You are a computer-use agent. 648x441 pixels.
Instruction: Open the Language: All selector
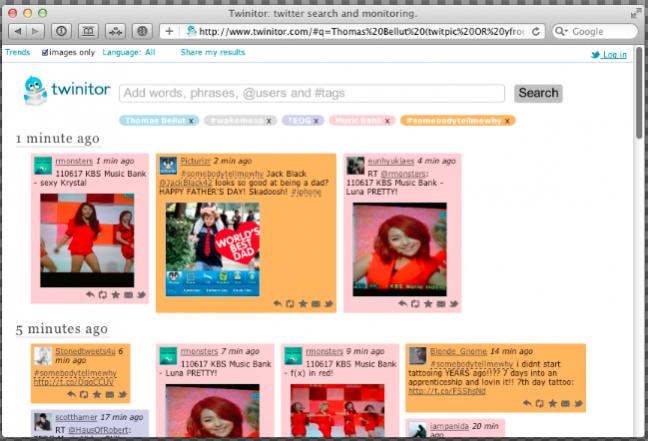[x=129, y=52]
